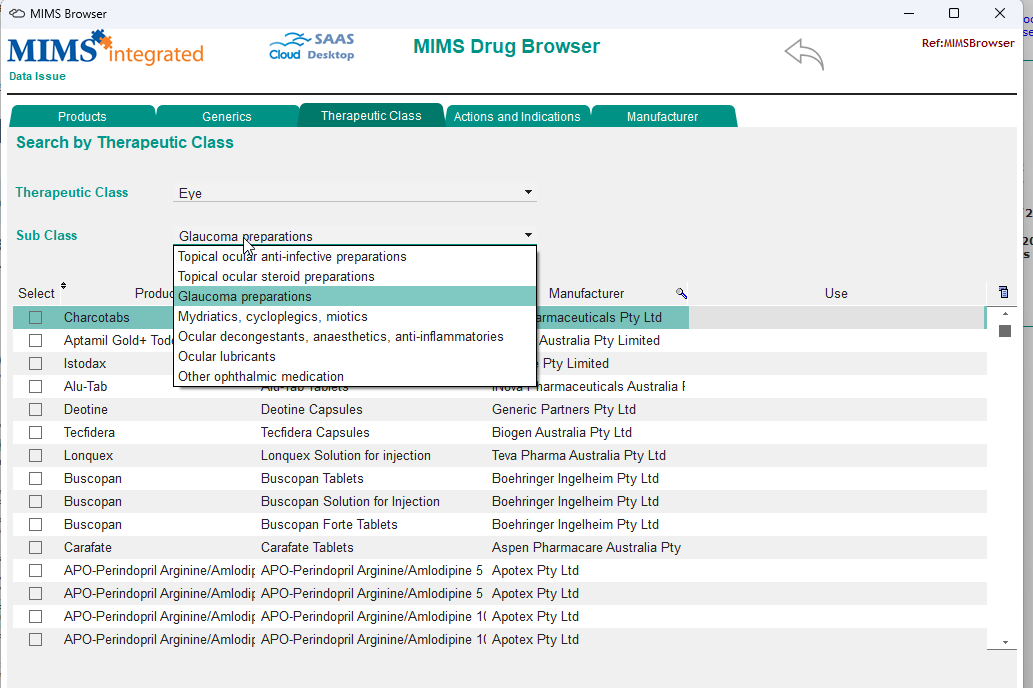Image resolution: width=1033 pixels, height=688 pixels.
Task: Check the box for Buscopan Tablets row
Action: (36, 478)
